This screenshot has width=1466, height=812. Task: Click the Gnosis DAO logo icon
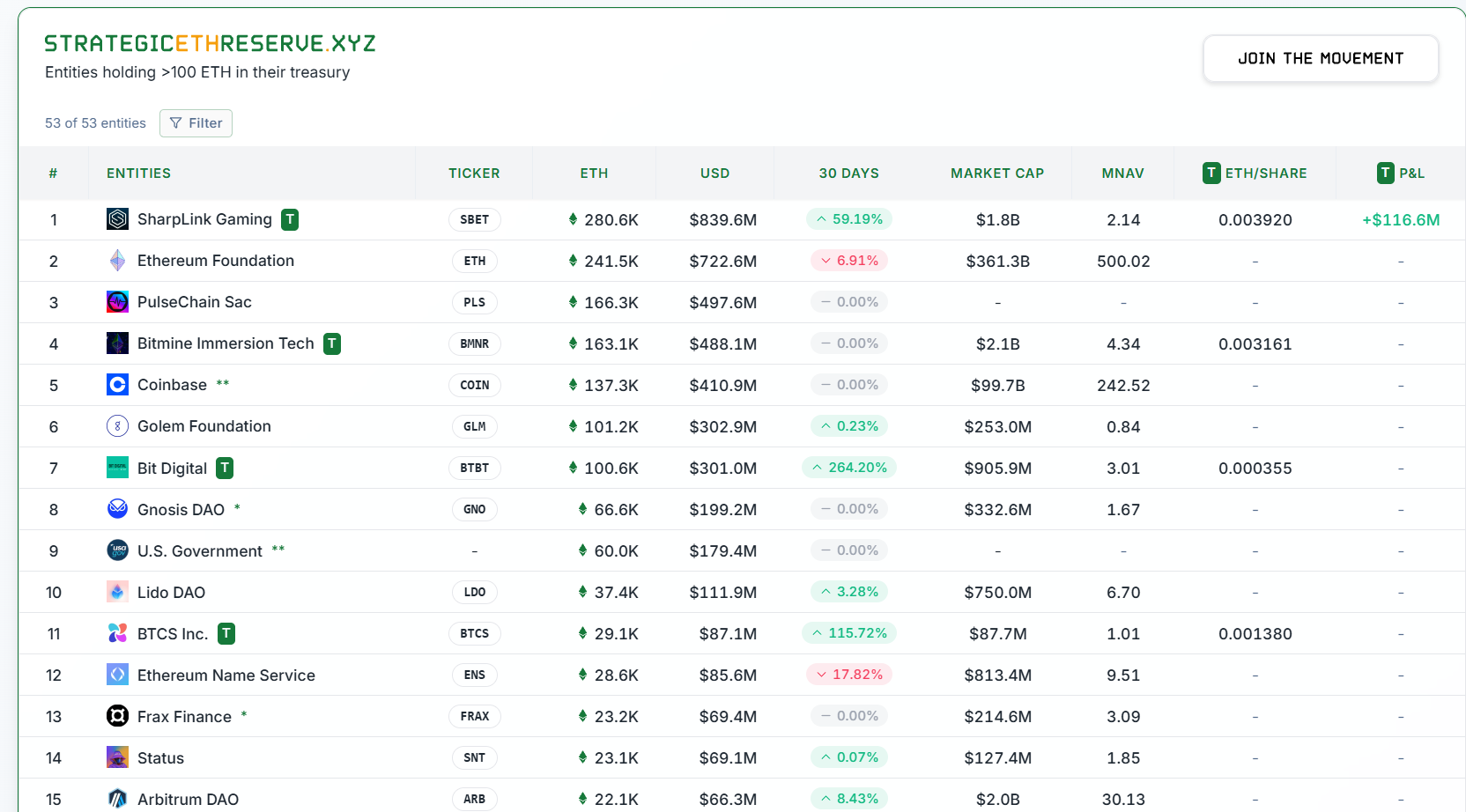coord(117,509)
